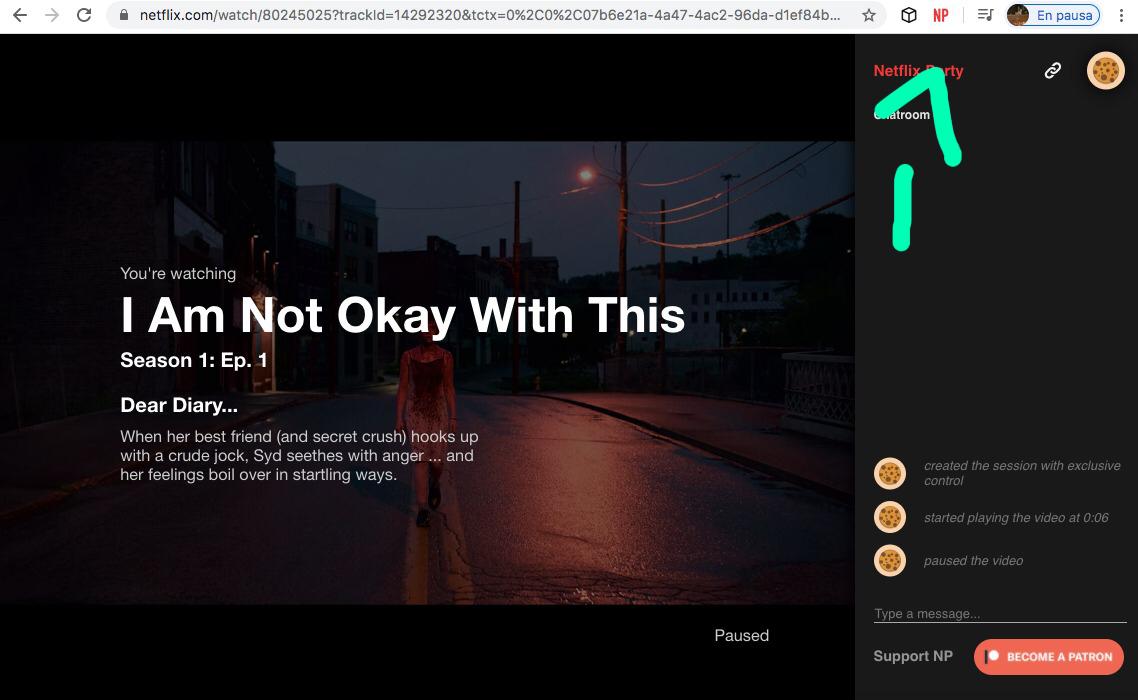Open the cookie avatar profile settings
Viewport: 1138px width, 700px height.
pos(1105,71)
